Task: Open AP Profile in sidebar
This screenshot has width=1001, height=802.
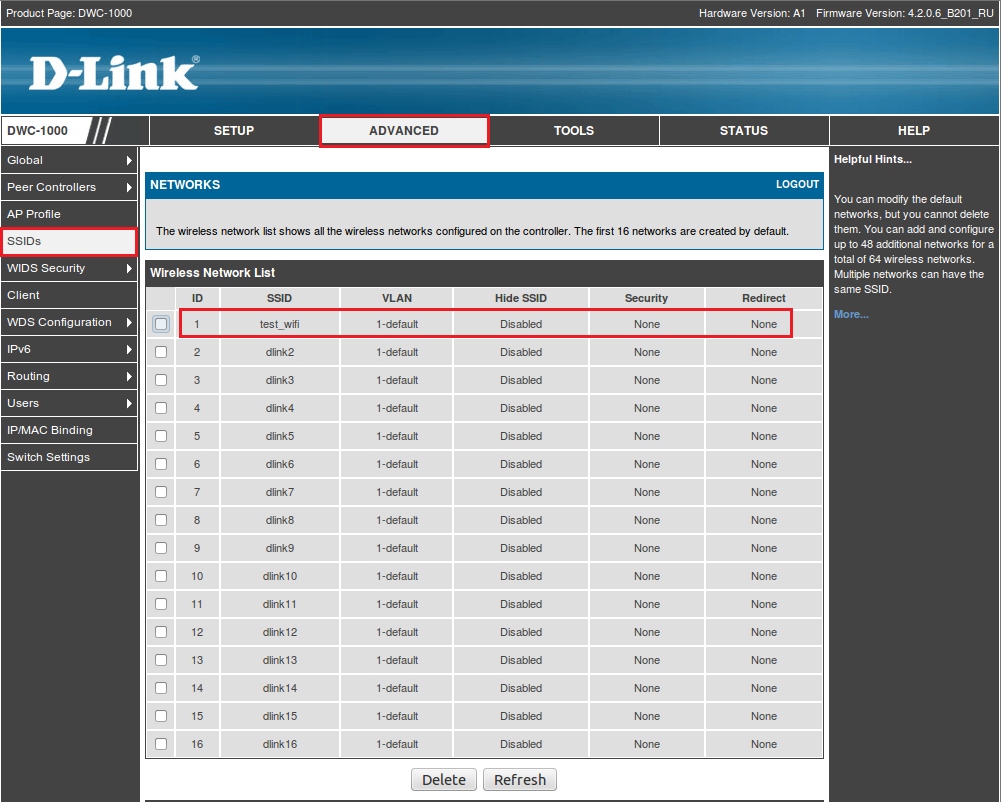Action: 68,214
